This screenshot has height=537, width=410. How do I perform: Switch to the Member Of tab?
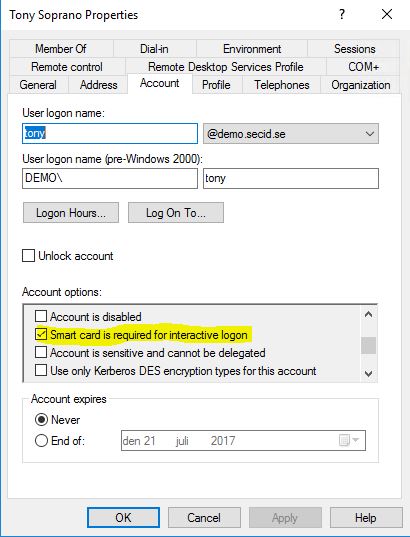click(x=61, y=49)
